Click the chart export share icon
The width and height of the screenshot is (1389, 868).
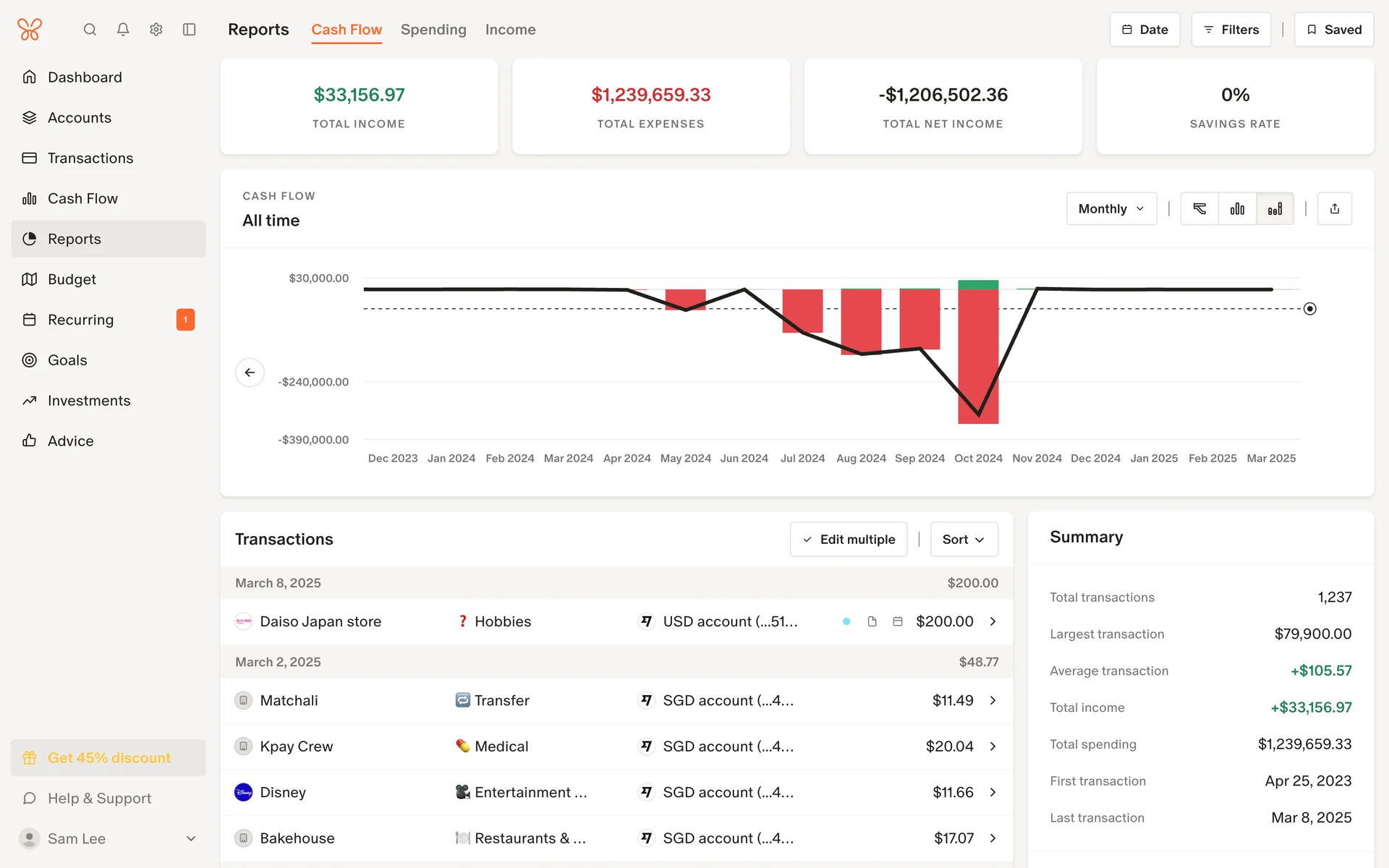pyautogui.click(x=1334, y=209)
